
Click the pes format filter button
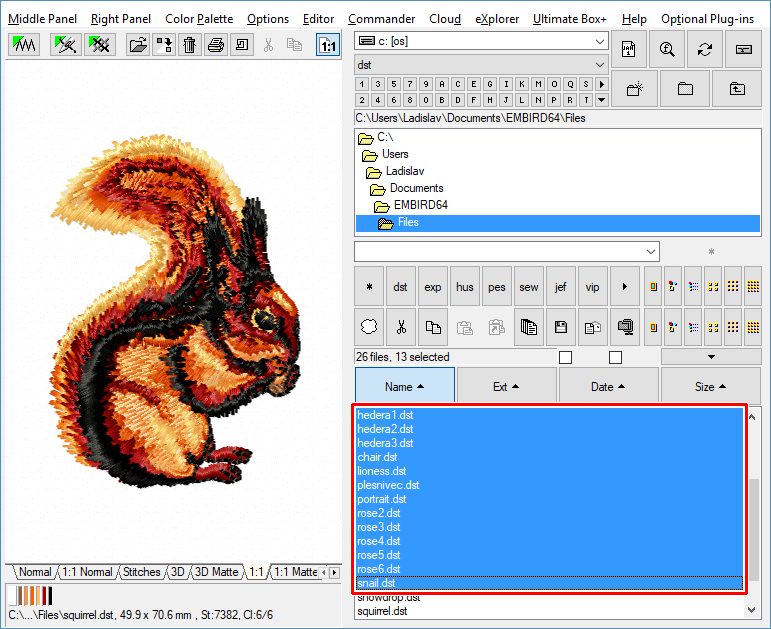pos(497,287)
